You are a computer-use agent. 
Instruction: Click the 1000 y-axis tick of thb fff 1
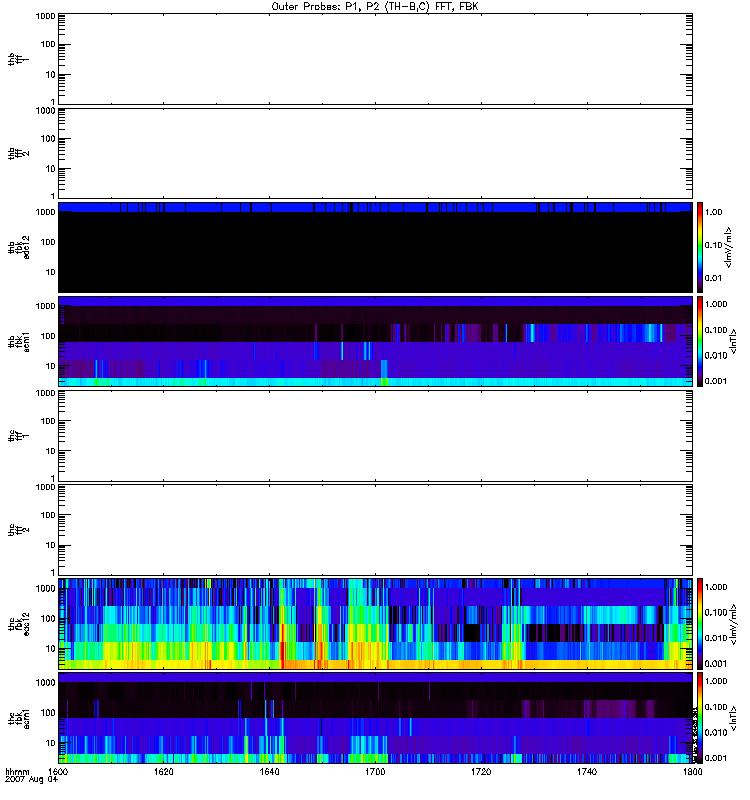(x=45, y=16)
